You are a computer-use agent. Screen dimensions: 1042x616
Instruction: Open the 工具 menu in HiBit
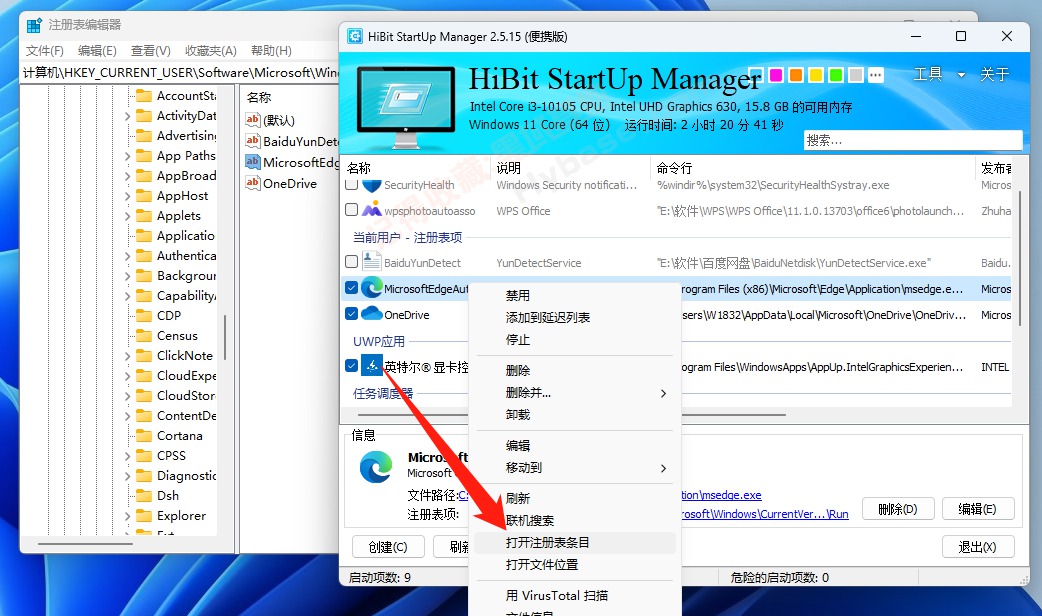[928, 74]
